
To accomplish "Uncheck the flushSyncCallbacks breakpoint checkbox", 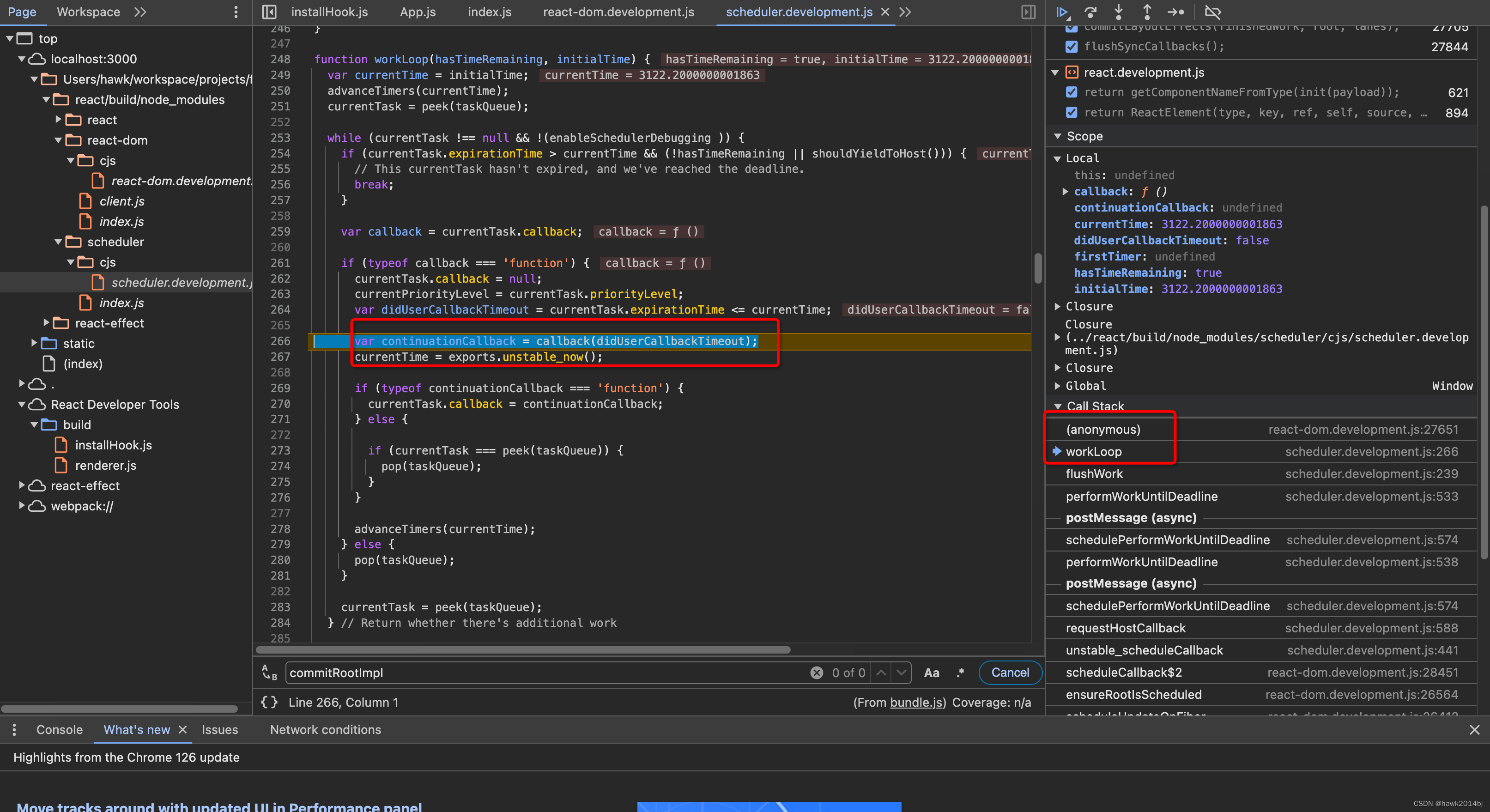I will point(1072,46).
